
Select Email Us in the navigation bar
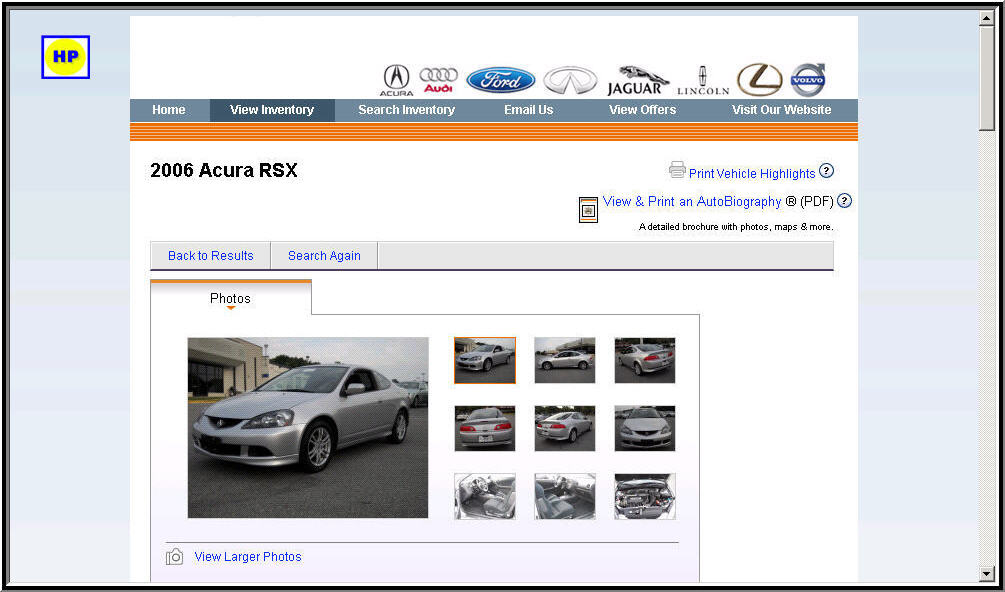click(x=529, y=110)
